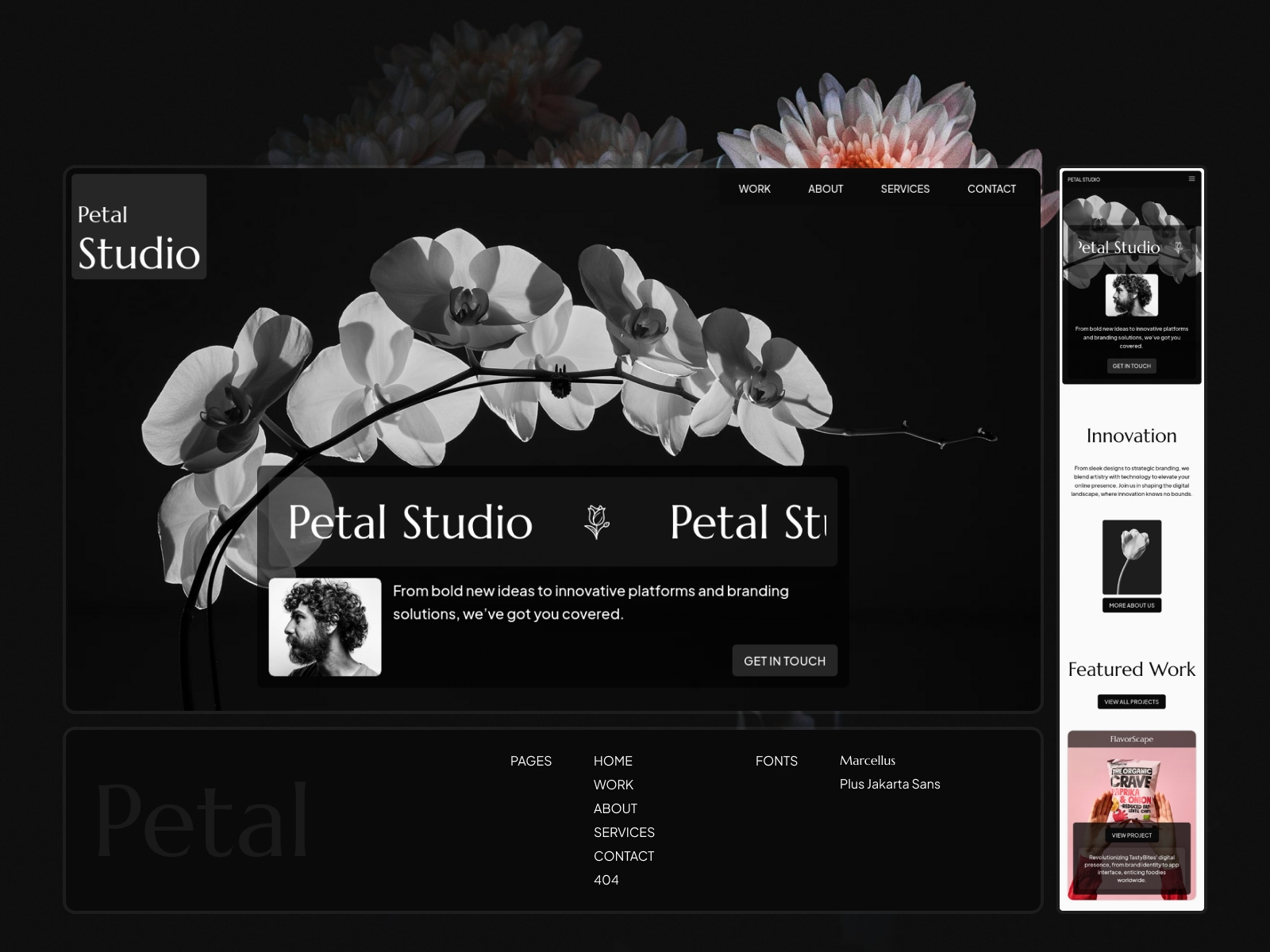The image size is (1270, 952).
Task: Open the 404 page link in footer
Action: coord(606,880)
